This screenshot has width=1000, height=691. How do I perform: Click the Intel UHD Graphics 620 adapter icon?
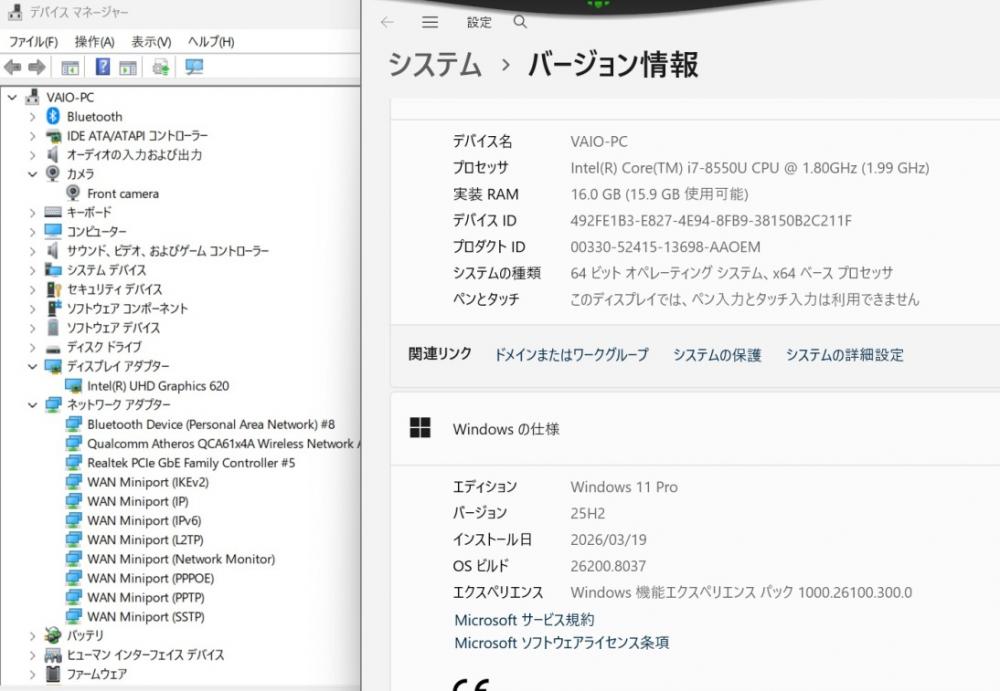[73, 385]
